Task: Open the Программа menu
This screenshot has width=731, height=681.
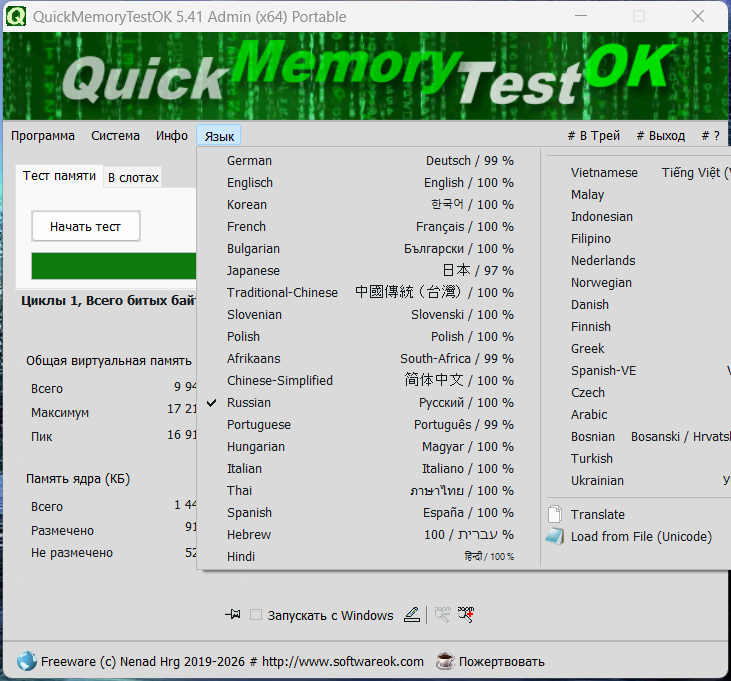Action: 43,136
